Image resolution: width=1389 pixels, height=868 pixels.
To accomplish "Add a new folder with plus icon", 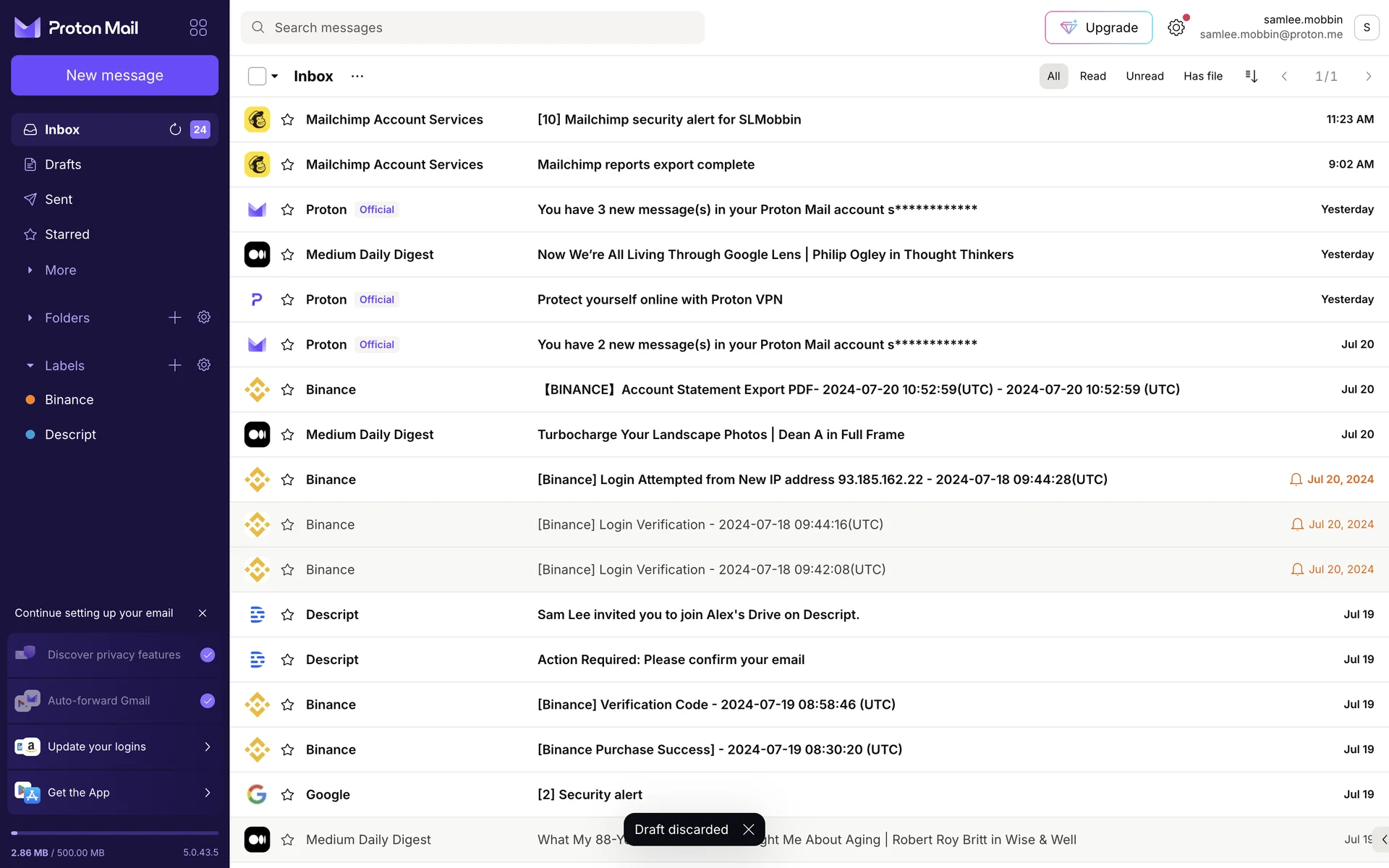I will pos(175,318).
